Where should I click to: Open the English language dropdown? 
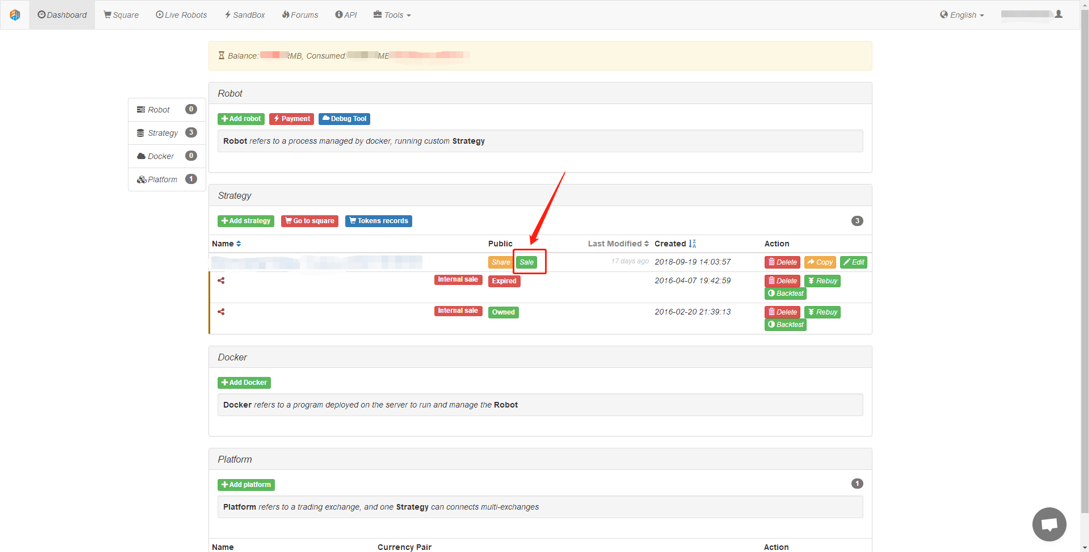(962, 15)
